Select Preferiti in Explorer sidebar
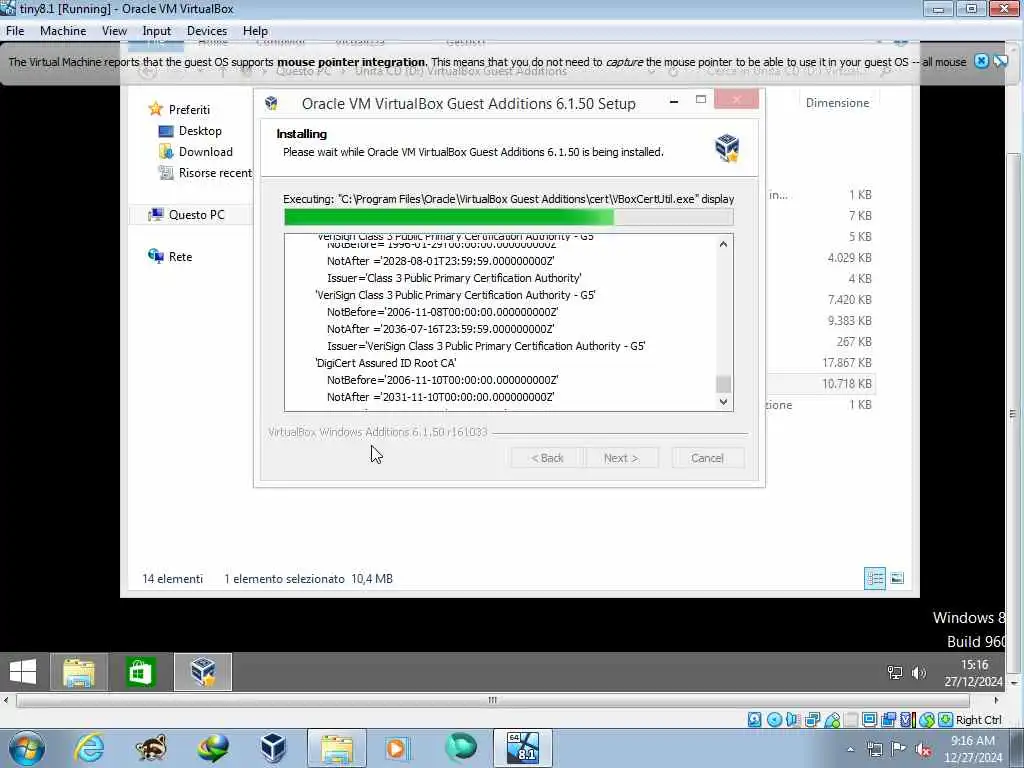Viewport: 1024px width, 768px height. click(x=189, y=109)
